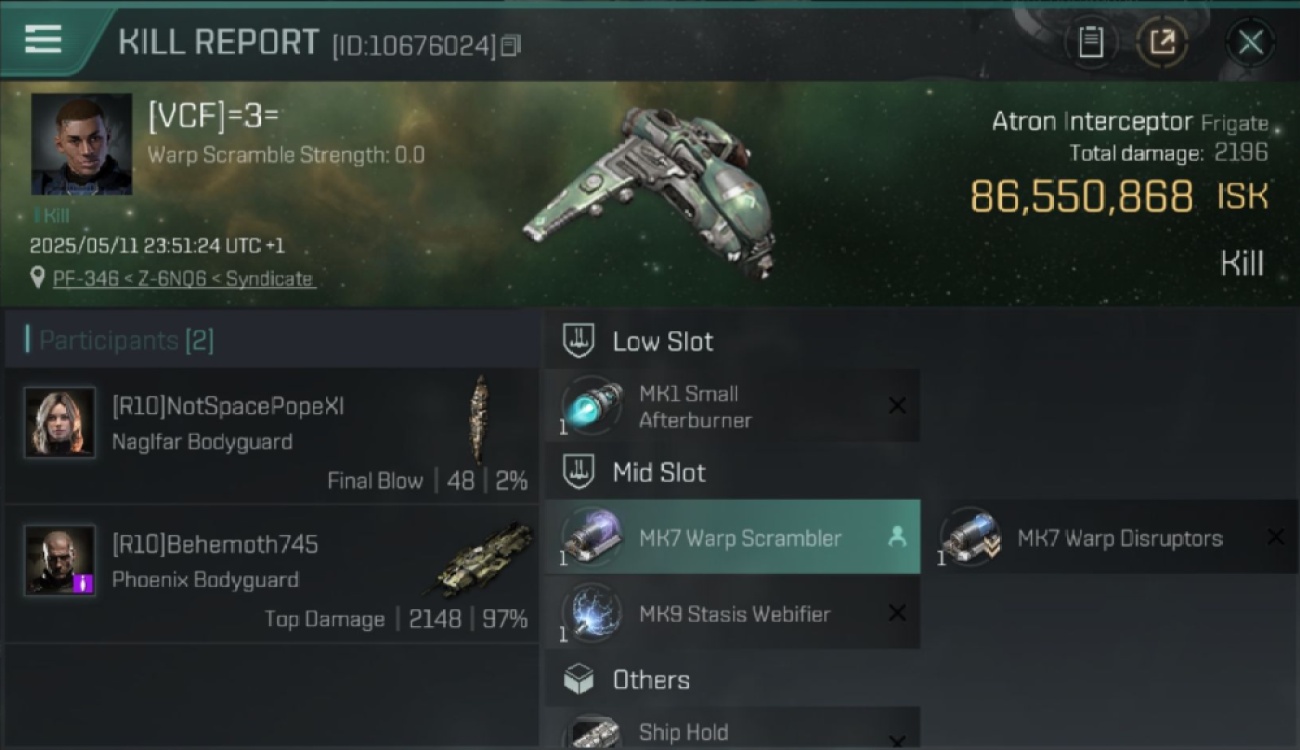Open the hamburger menu
Screen dimensions: 1300x750
click(43, 40)
